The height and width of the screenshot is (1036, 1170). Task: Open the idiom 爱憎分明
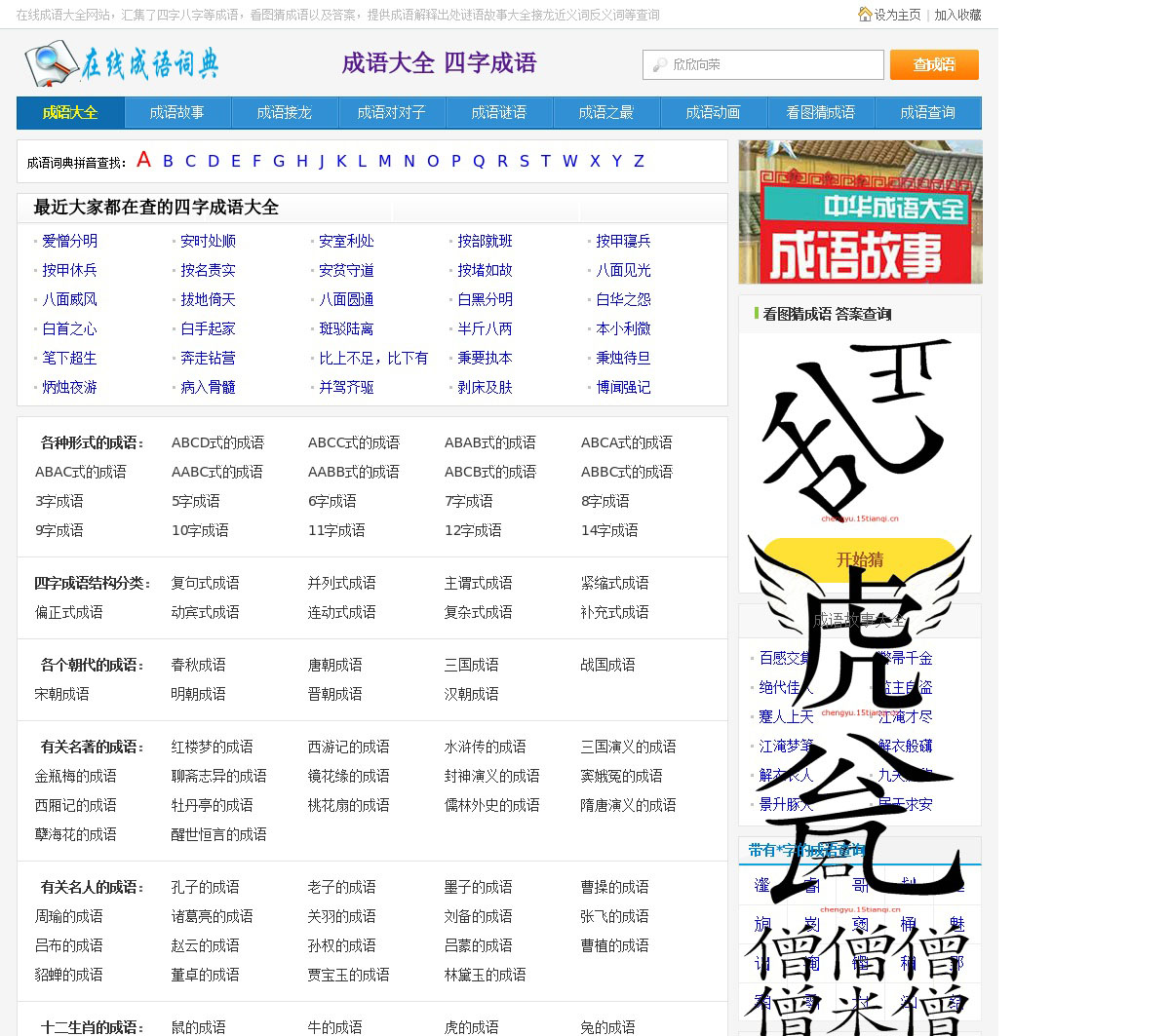tap(69, 242)
